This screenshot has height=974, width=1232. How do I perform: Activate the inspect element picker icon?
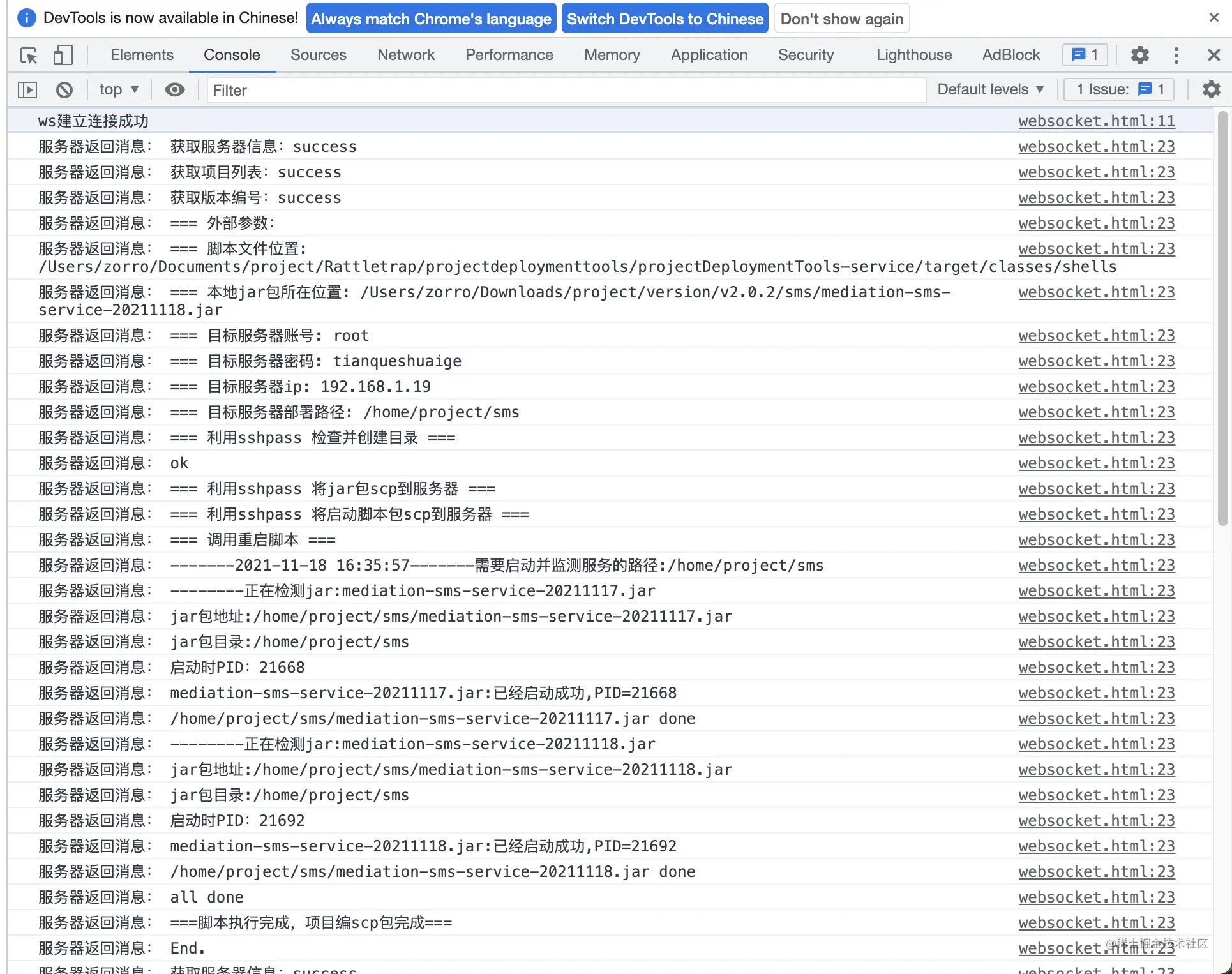point(29,56)
